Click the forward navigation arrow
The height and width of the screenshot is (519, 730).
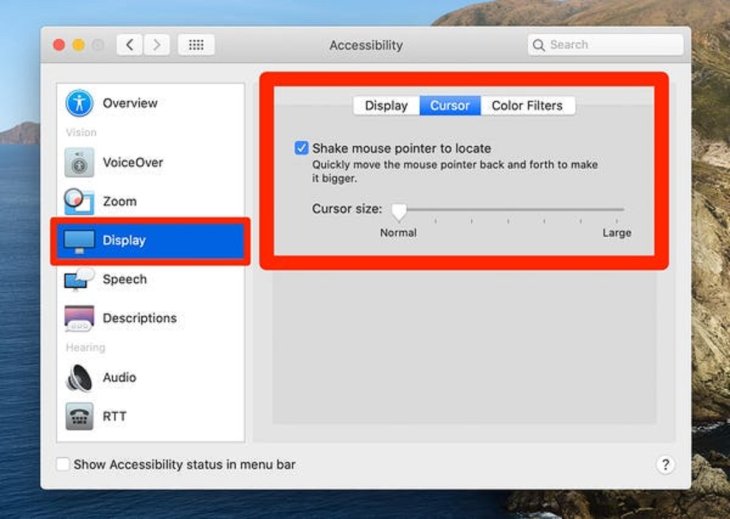(x=156, y=45)
